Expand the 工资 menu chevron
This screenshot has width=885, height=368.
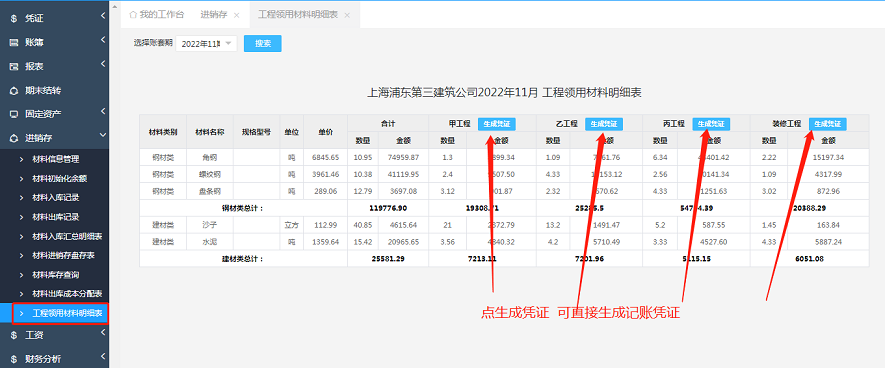click(x=103, y=333)
